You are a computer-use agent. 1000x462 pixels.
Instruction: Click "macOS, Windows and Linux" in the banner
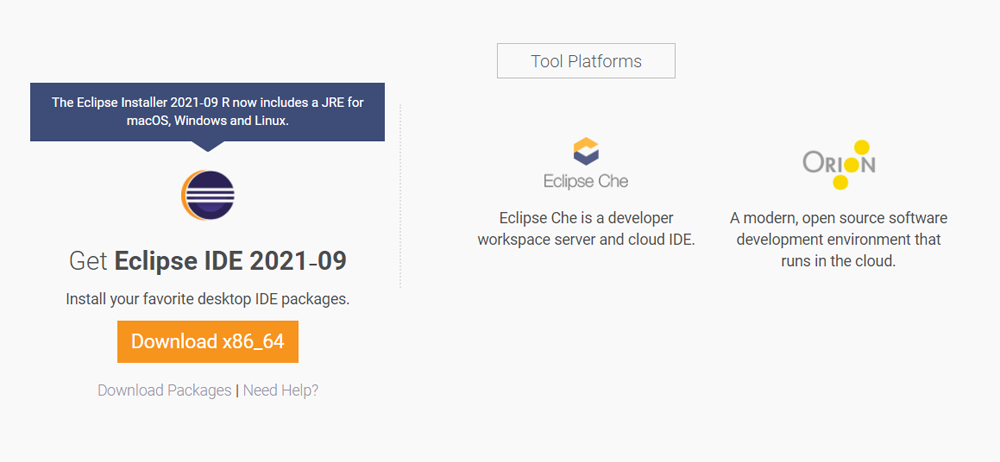(207, 121)
